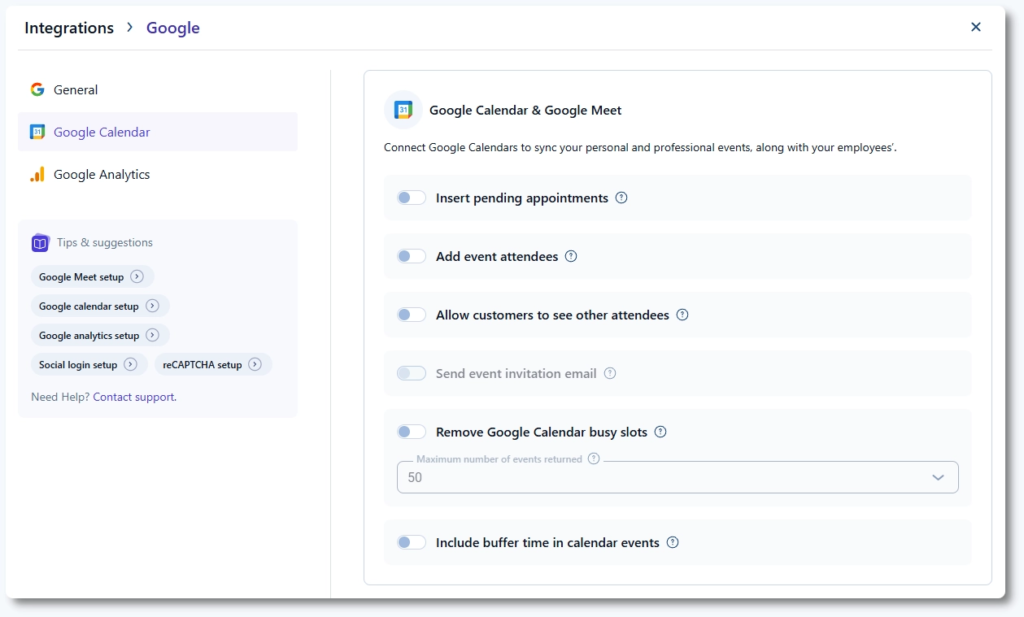Enable Insert pending appointments toggle
The width and height of the screenshot is (1024, 617).
tap(411, 198)
